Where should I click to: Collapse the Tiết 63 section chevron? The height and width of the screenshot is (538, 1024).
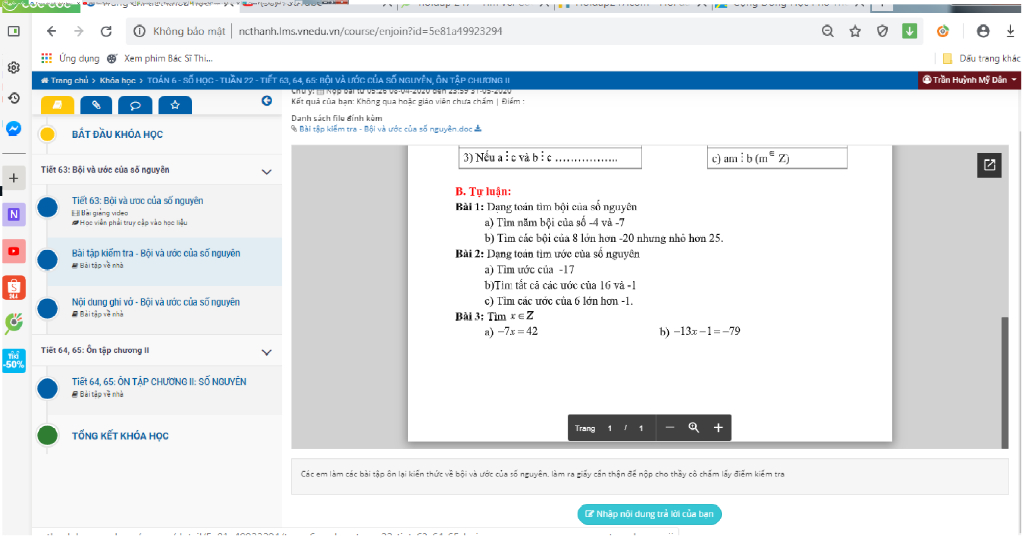click(266, 172)
